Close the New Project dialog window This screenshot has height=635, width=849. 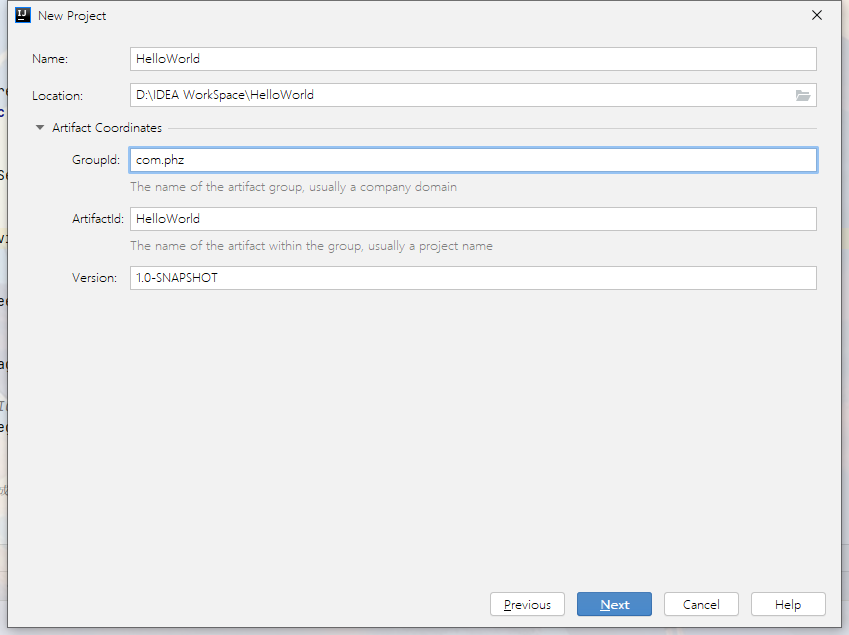coord(817,15)
